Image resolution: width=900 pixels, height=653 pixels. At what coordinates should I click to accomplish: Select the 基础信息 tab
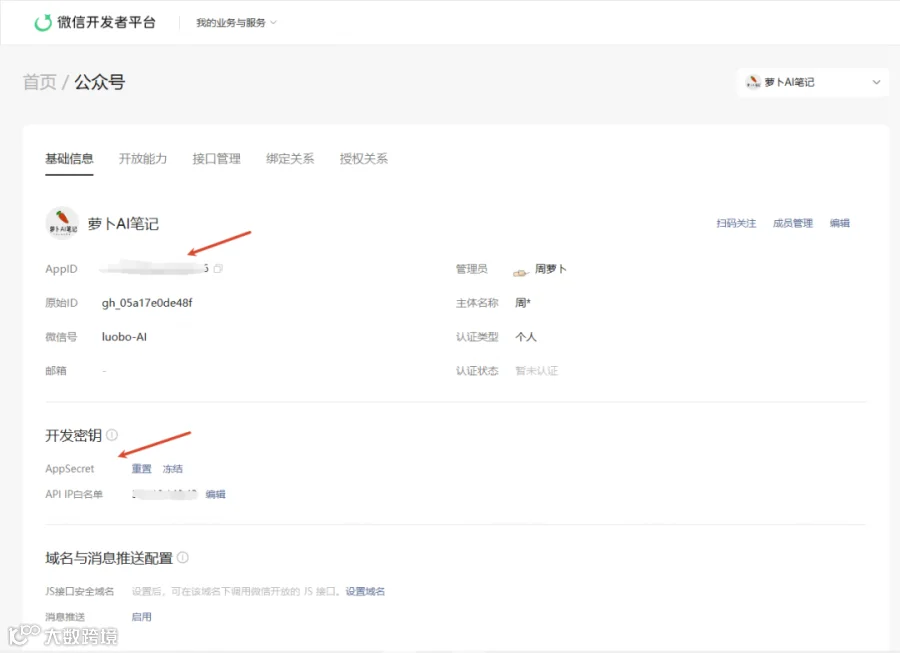pos(69,158)
